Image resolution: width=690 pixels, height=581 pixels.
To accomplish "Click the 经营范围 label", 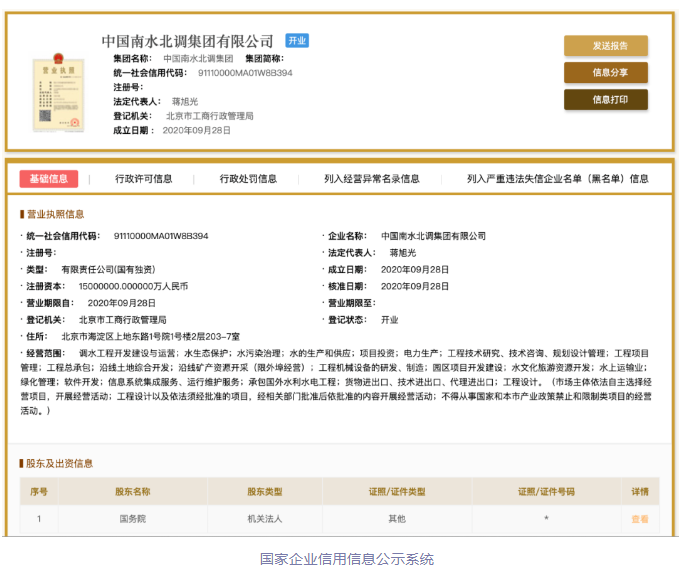I will click(45, 353).
